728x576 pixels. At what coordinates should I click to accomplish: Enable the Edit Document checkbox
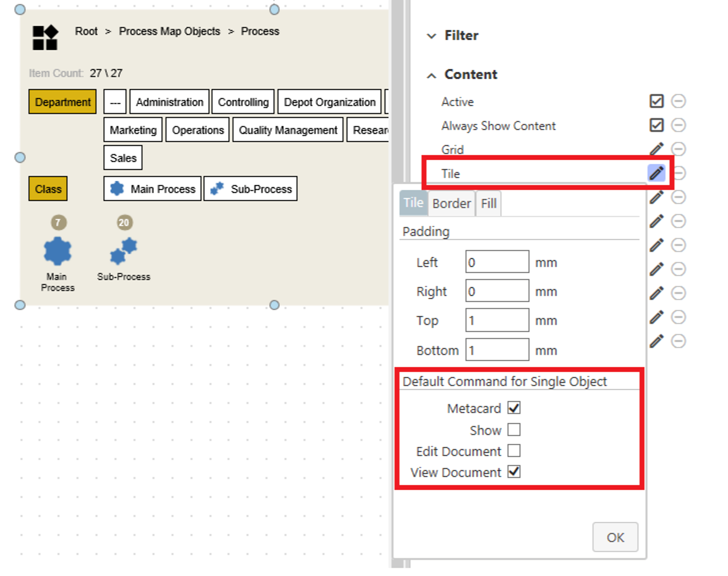(x=514, y=451)
